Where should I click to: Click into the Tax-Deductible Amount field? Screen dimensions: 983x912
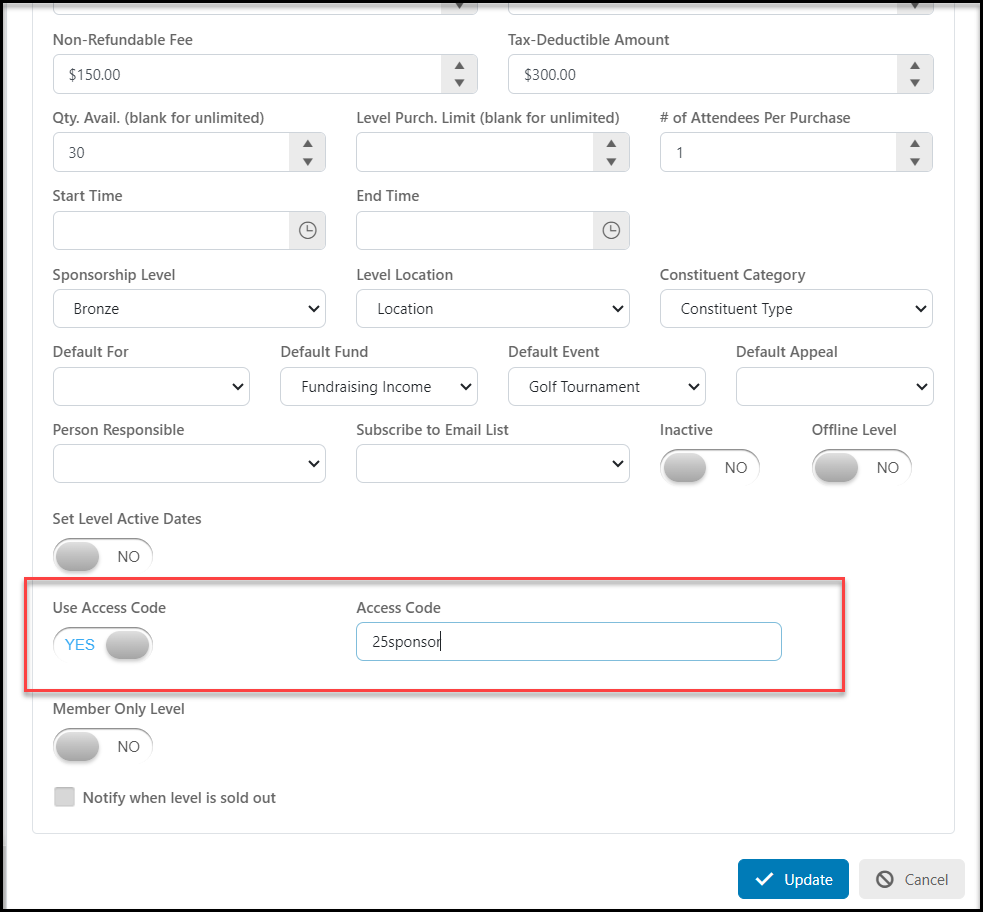point(703,74)
